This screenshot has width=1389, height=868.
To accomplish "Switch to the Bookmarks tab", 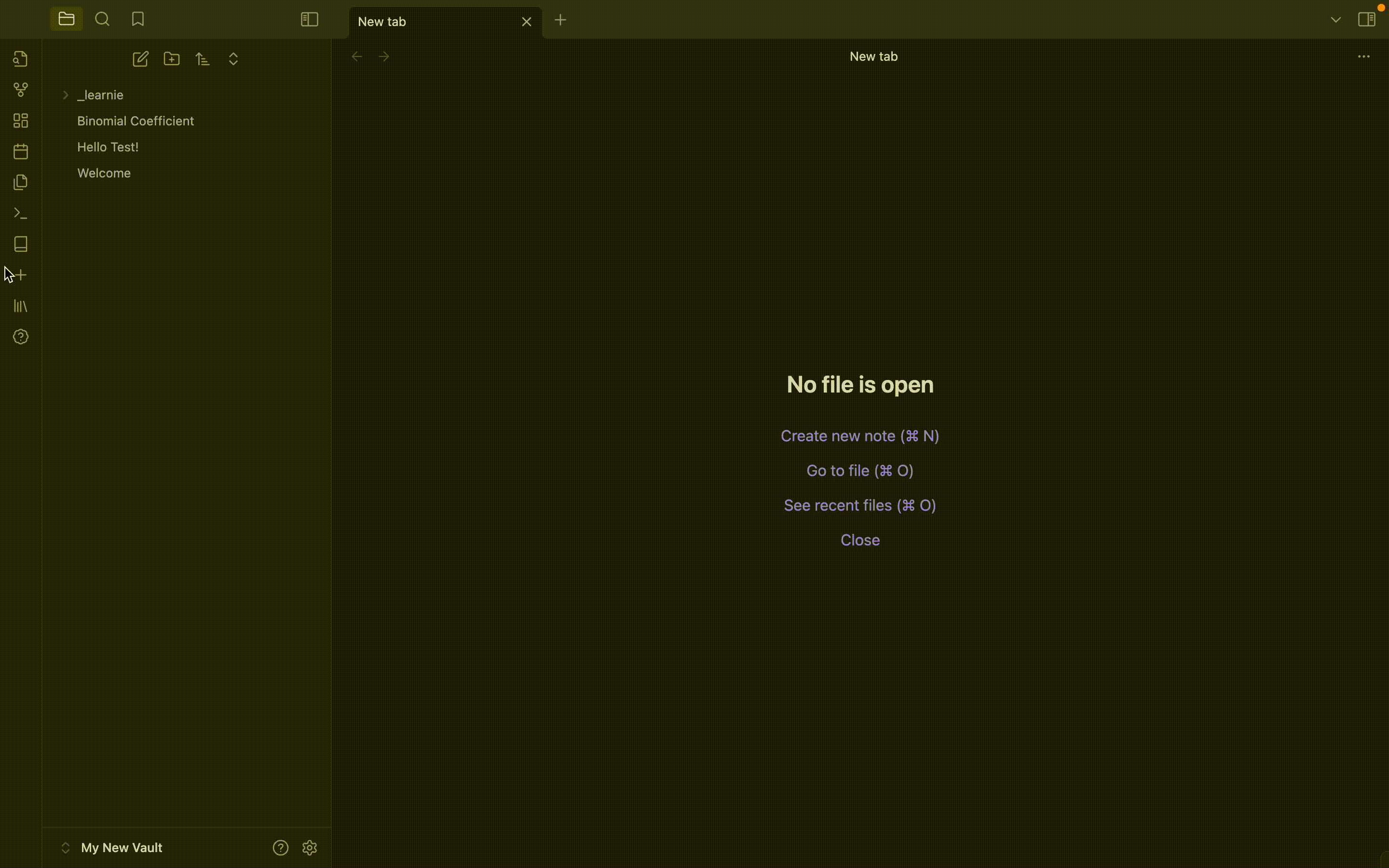I will [138, 18].
